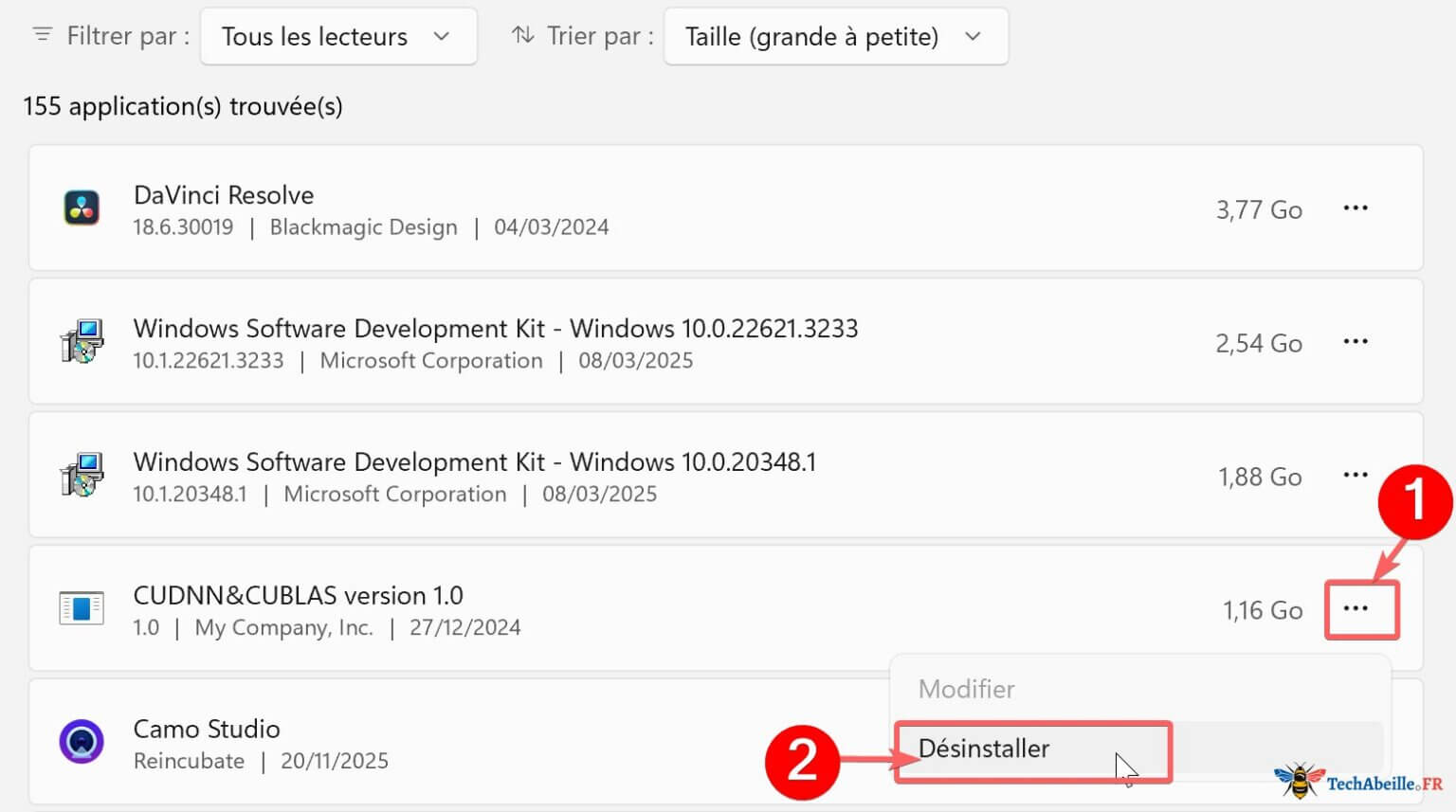
Task: Click the Camo Studio app name
Action: pos(207,729)
